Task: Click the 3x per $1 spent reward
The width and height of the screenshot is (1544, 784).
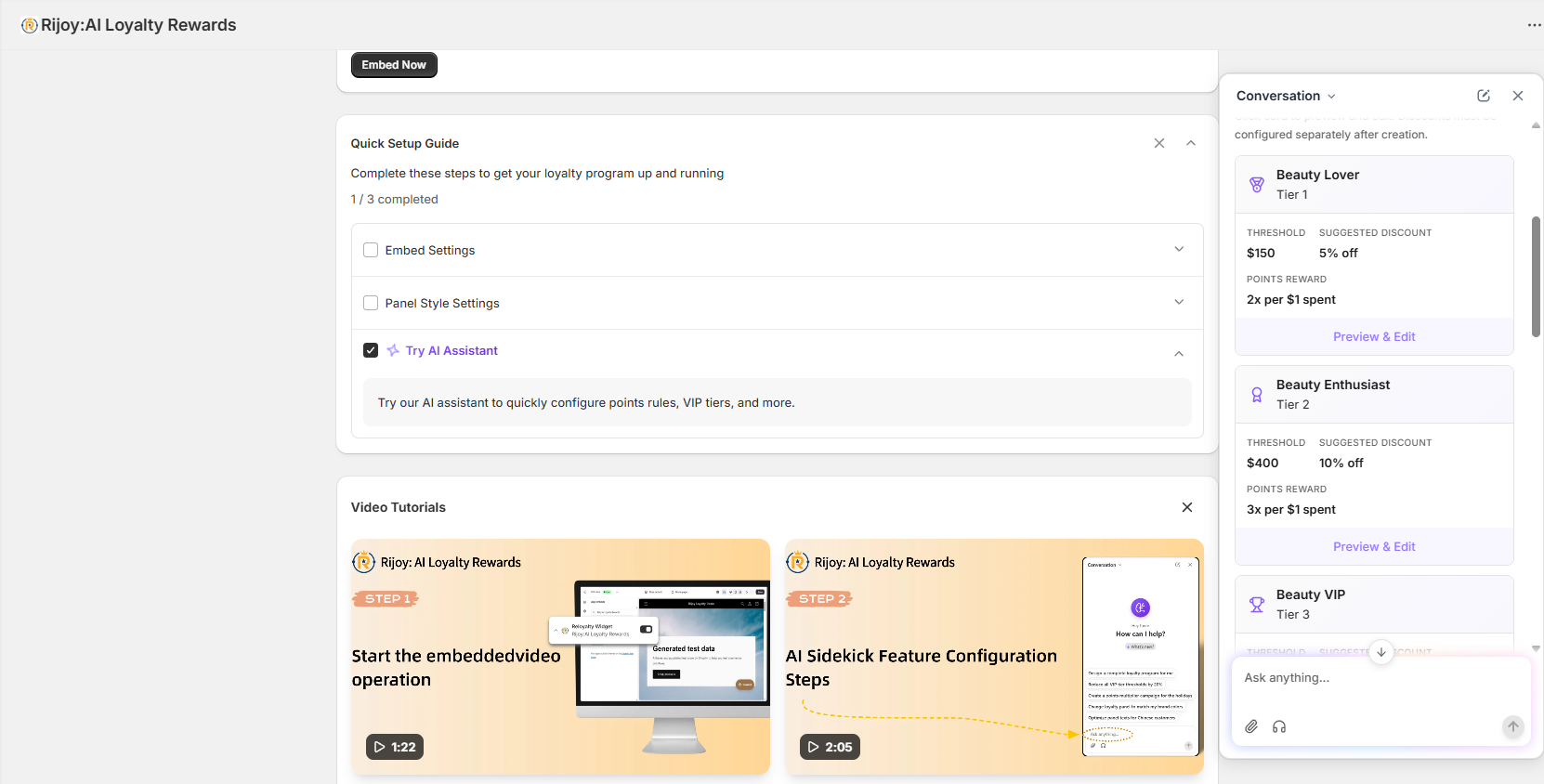Action: 1291,509
